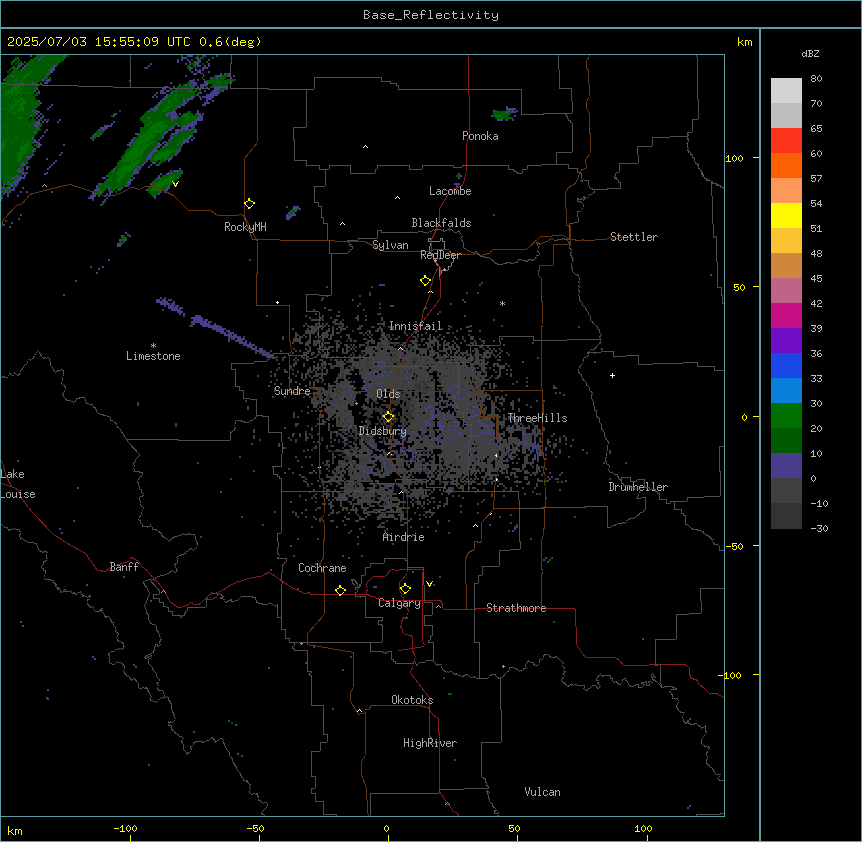Select the Vulcan label

tap(543, 792)
